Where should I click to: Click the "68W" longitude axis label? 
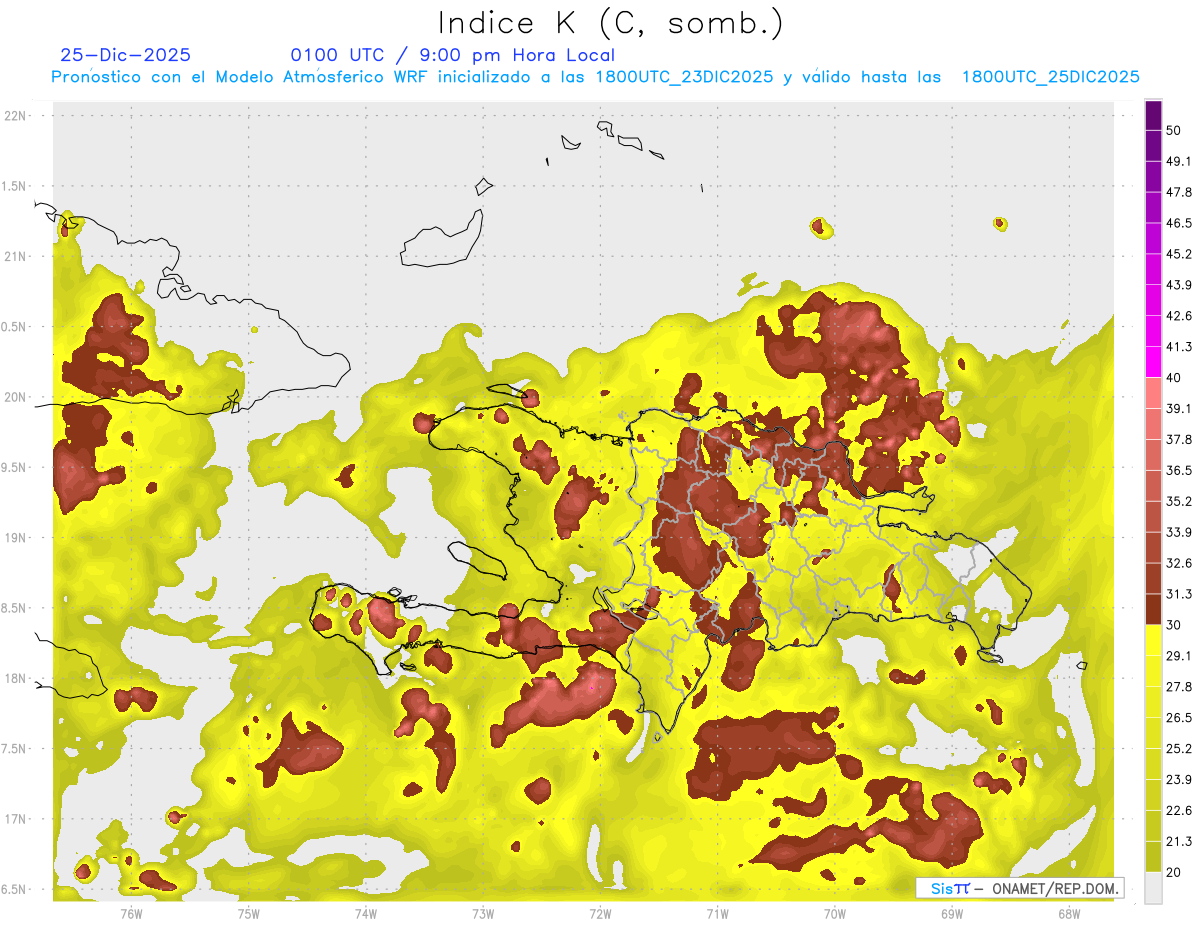1068,913
